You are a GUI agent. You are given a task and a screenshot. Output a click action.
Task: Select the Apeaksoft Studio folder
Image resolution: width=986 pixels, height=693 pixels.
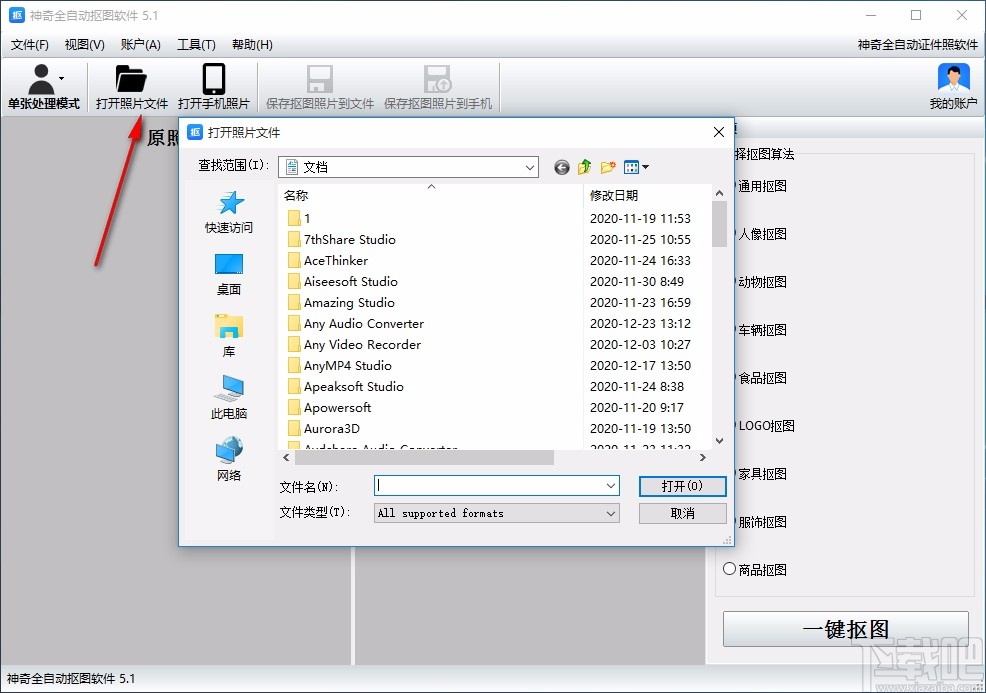(346, 387)
